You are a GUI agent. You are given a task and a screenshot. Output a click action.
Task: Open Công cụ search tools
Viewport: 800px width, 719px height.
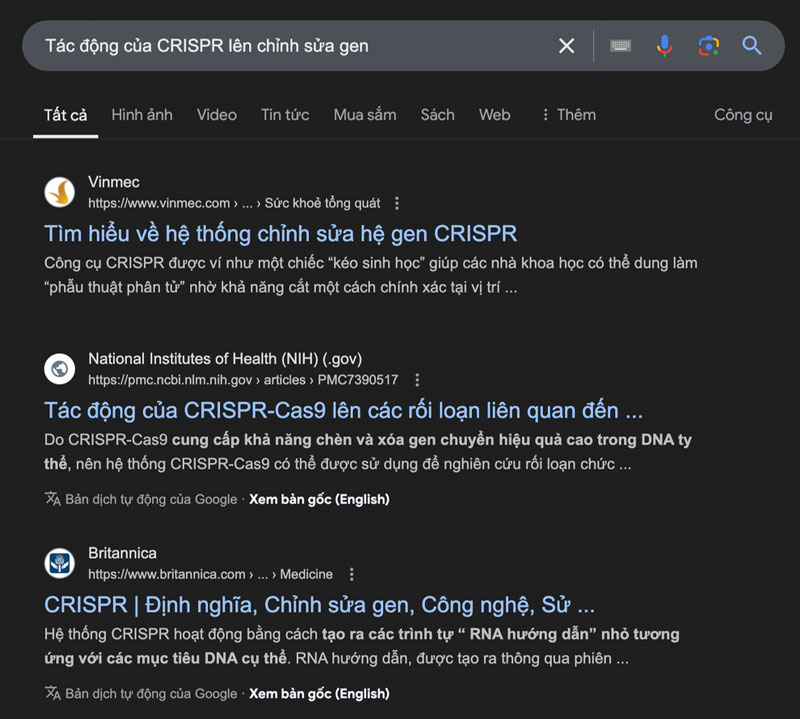tap(742, 115)
